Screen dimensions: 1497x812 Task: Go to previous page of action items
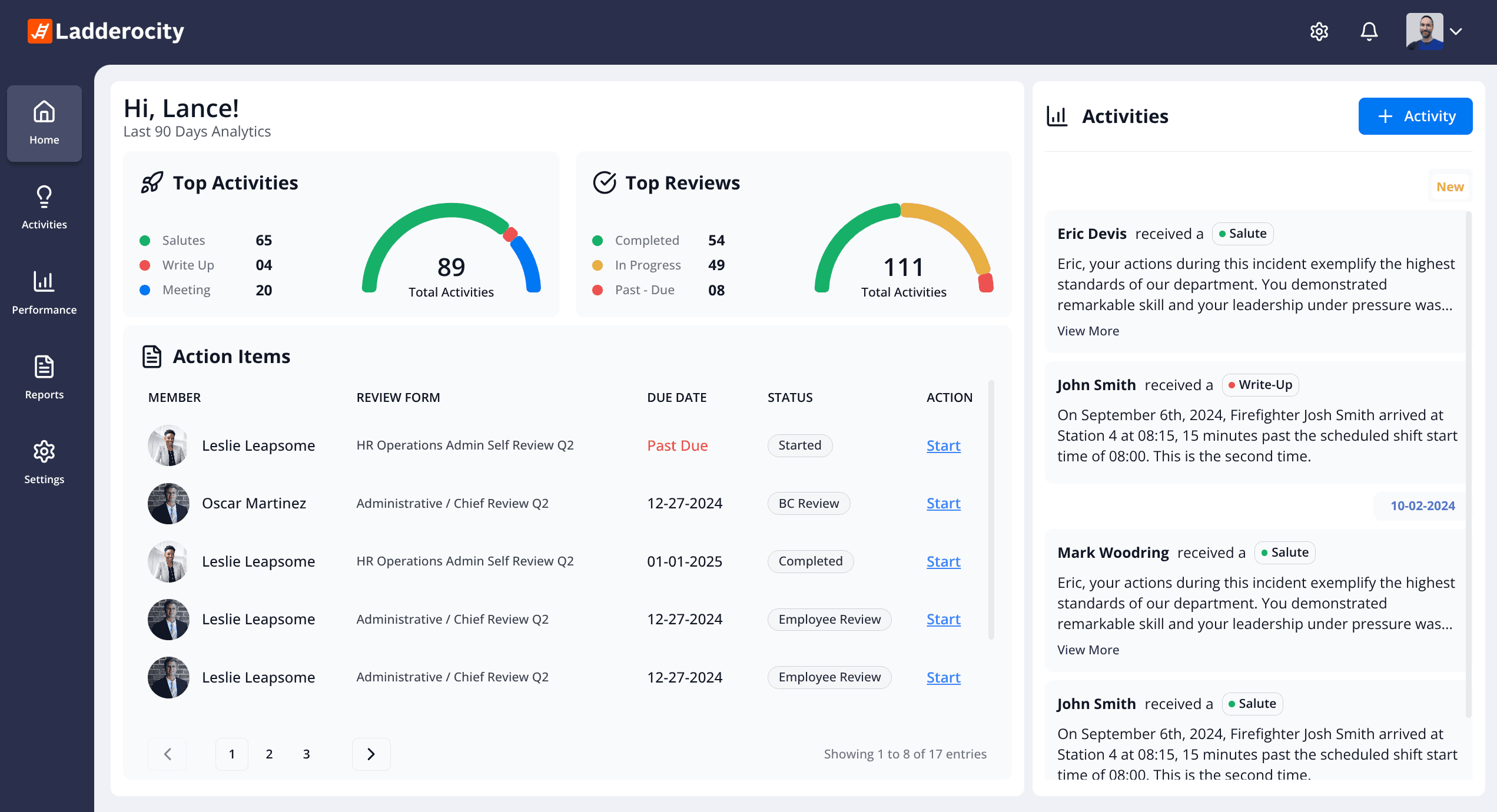(167, 754)
